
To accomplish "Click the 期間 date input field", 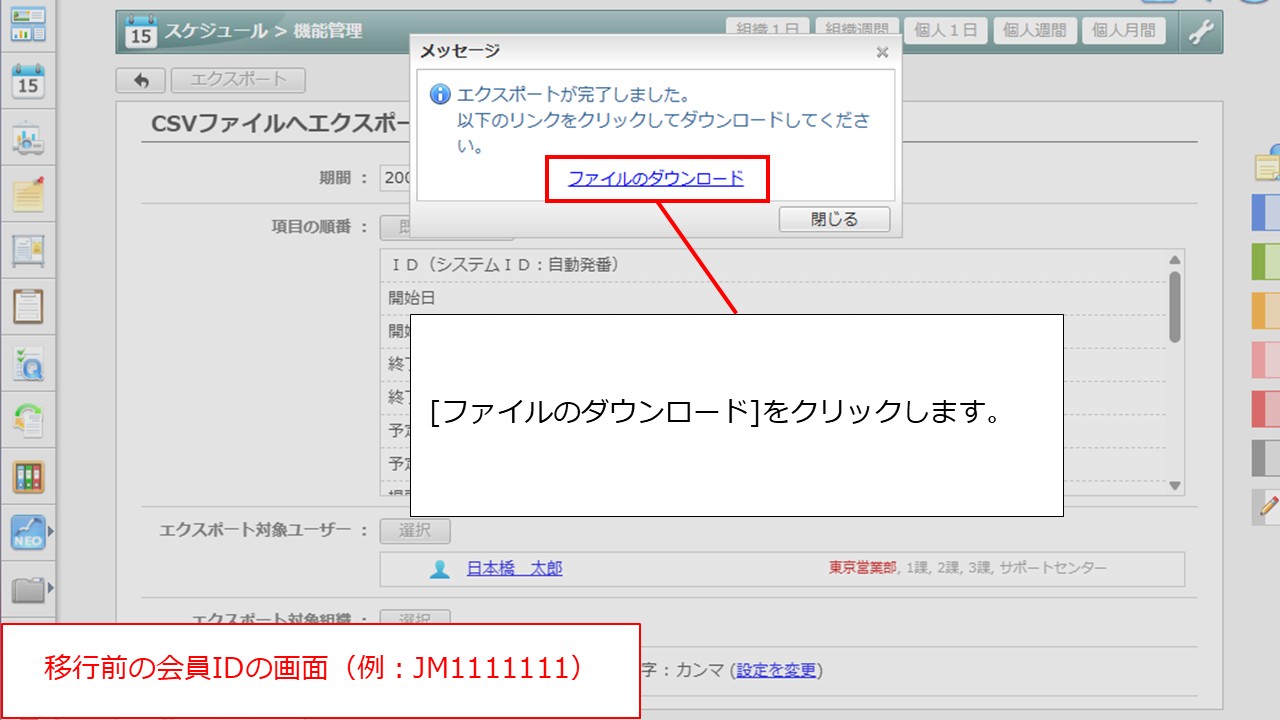I will click(x=396, y=178).
